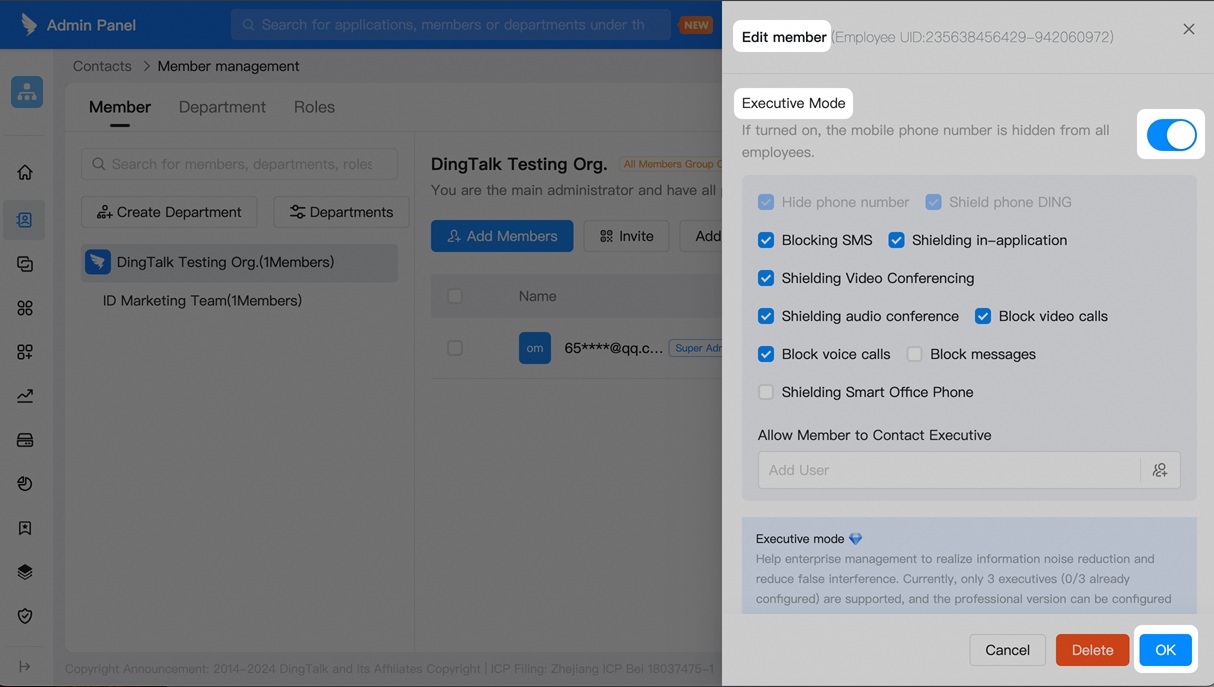Click the Add User input field
Viewport: 1214px width, 687px height.
click(949, 470)
